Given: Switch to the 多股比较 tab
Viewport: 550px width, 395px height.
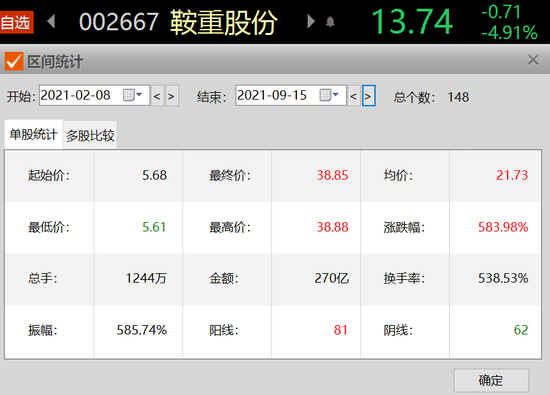Looking at the screenshot, I should click(x=90, y=135).
